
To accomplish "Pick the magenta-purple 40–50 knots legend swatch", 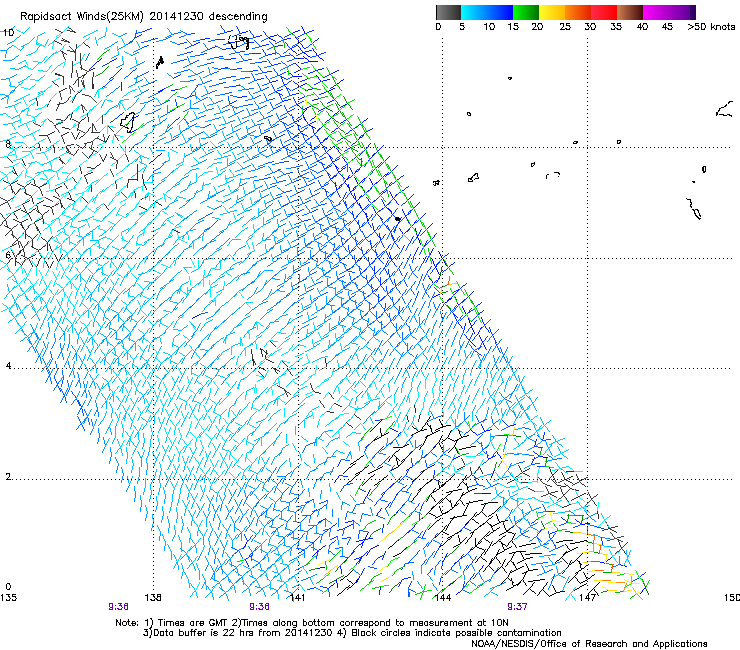I will click(x=669, y=12).
